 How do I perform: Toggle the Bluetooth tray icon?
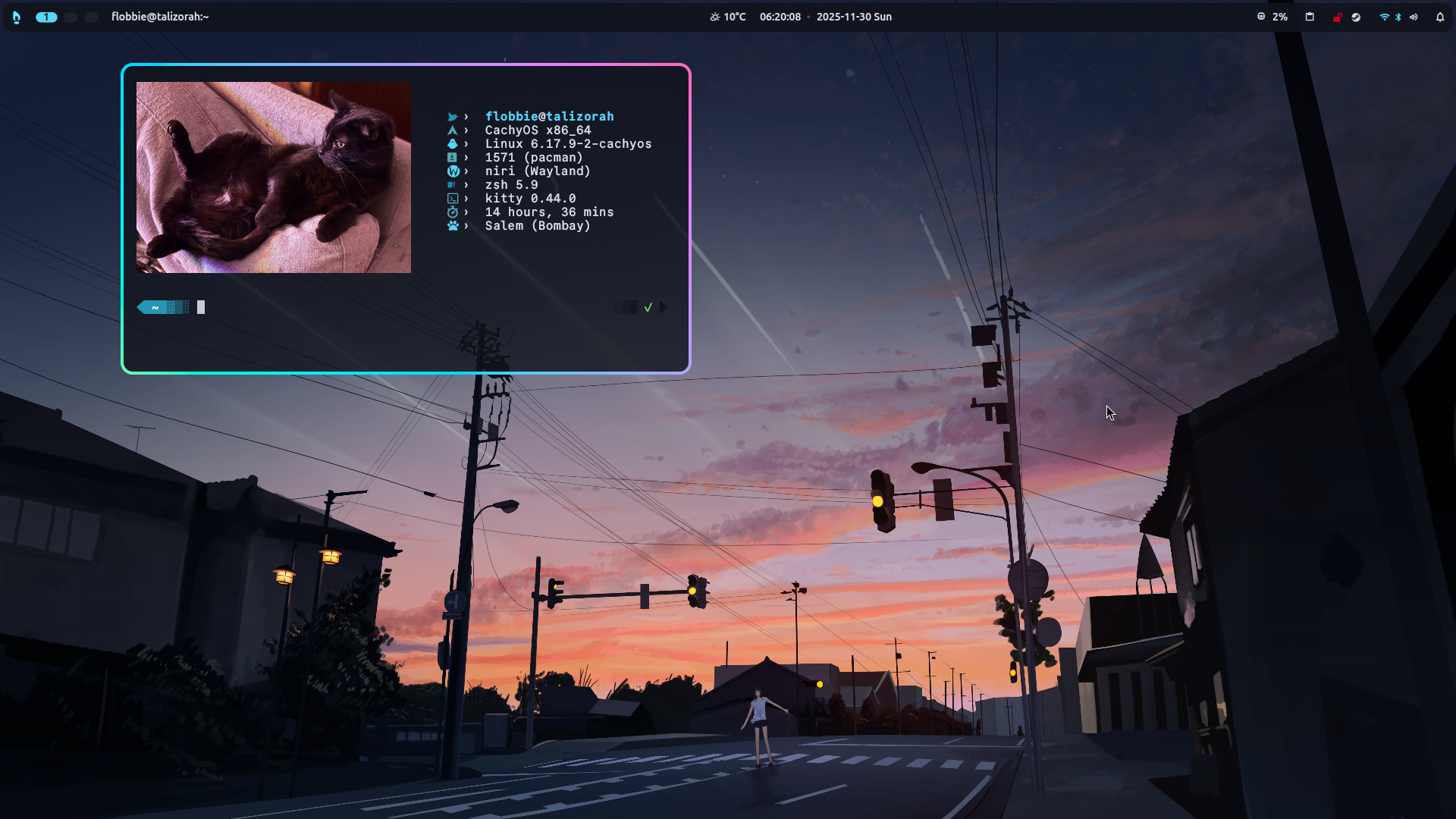point(1398,17)
